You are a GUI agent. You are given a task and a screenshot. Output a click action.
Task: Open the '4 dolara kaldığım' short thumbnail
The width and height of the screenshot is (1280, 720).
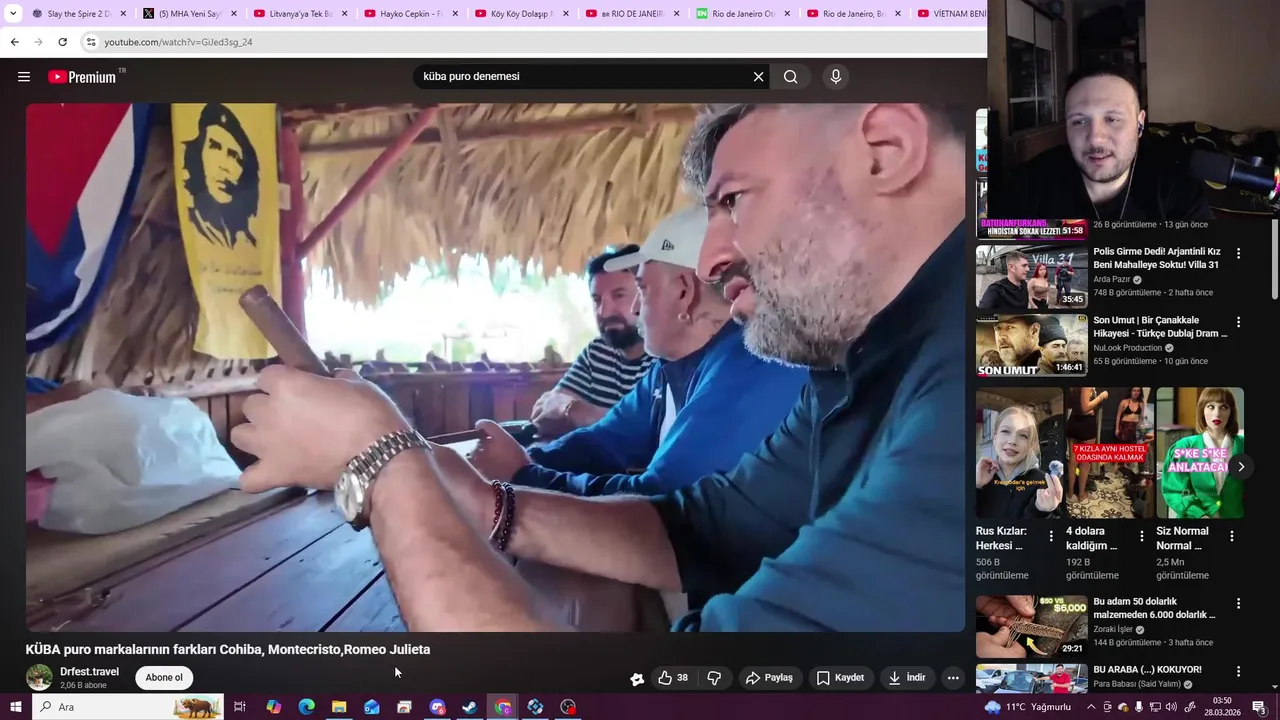(1109, 453)
